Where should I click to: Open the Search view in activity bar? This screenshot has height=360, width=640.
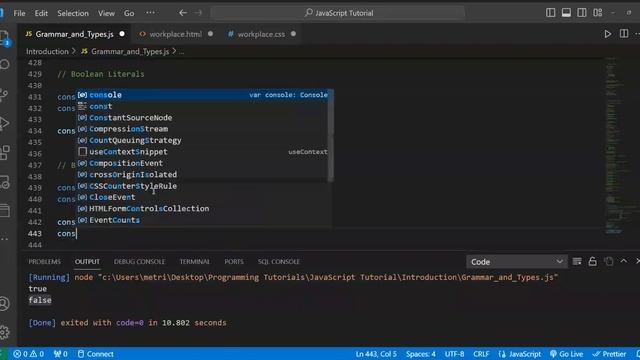click(x=4, y=64)
